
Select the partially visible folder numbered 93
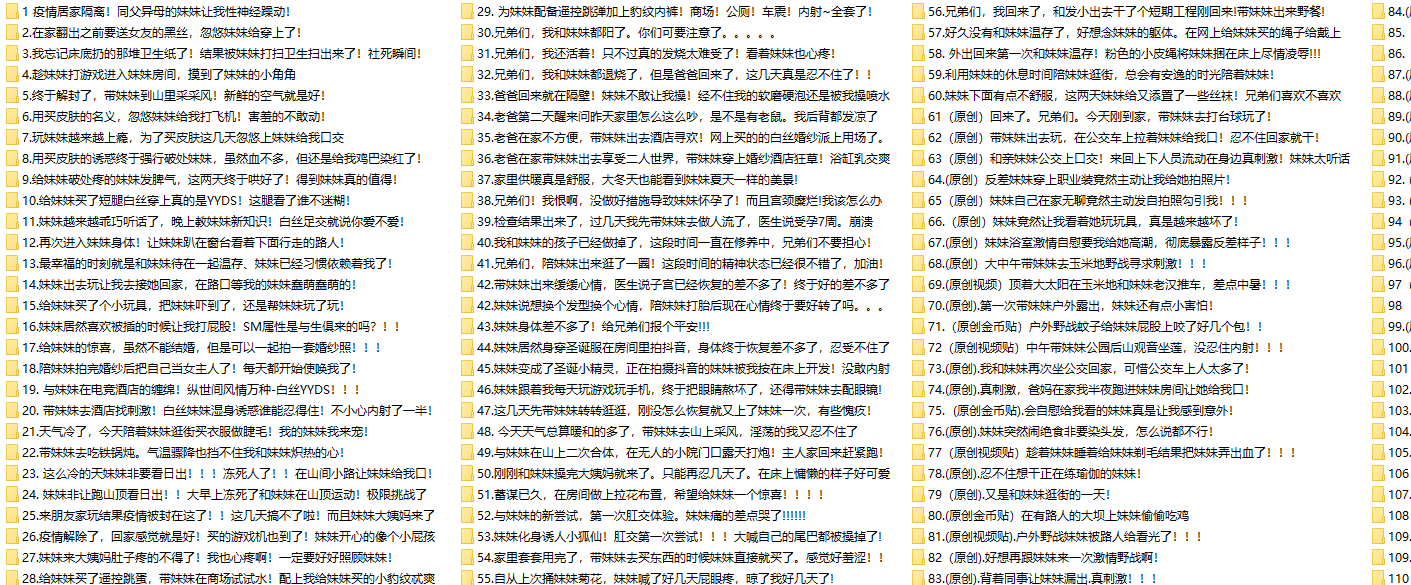1398,200
